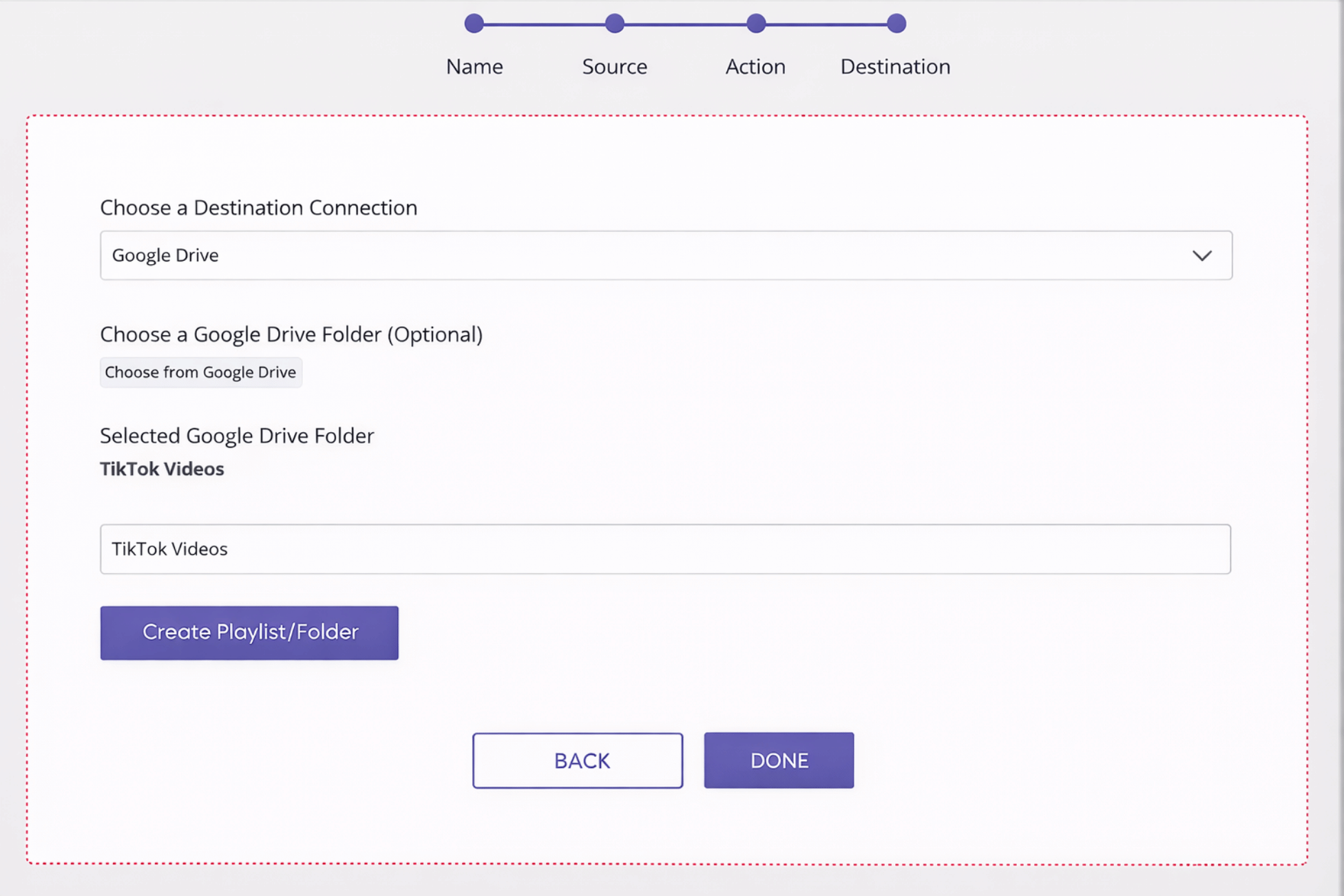Click the bold TikTok Videos selected folder

click(x=162, y=469)
